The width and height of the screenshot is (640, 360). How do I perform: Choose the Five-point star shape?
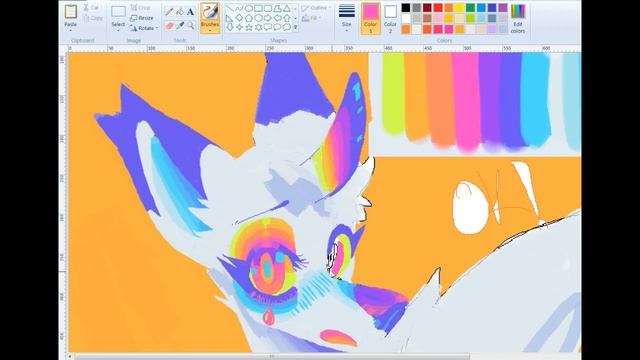(249, 27)
